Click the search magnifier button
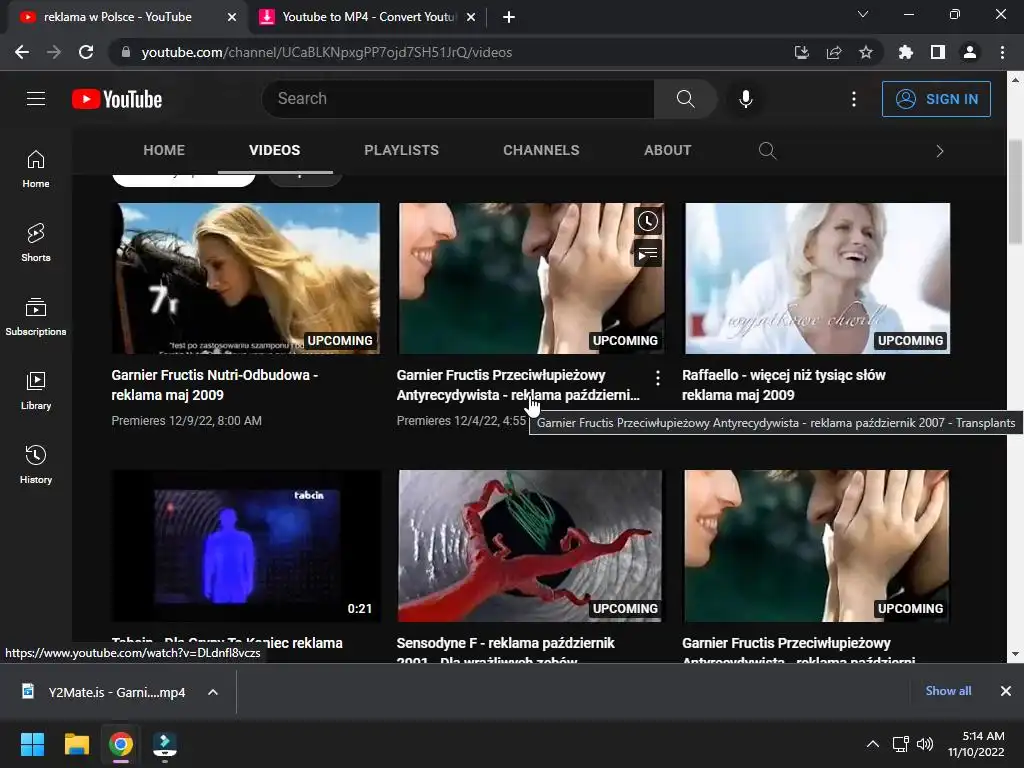 [x=685, y=99]
